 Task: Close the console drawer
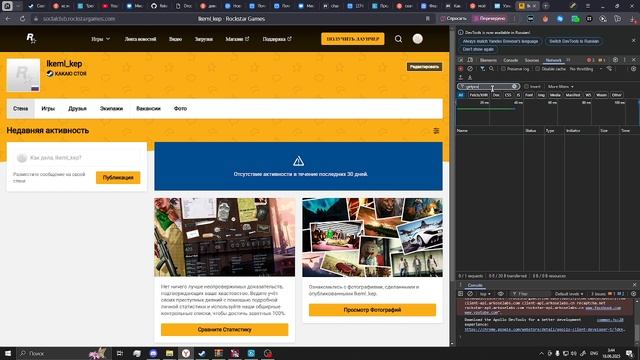pos(634,285)
